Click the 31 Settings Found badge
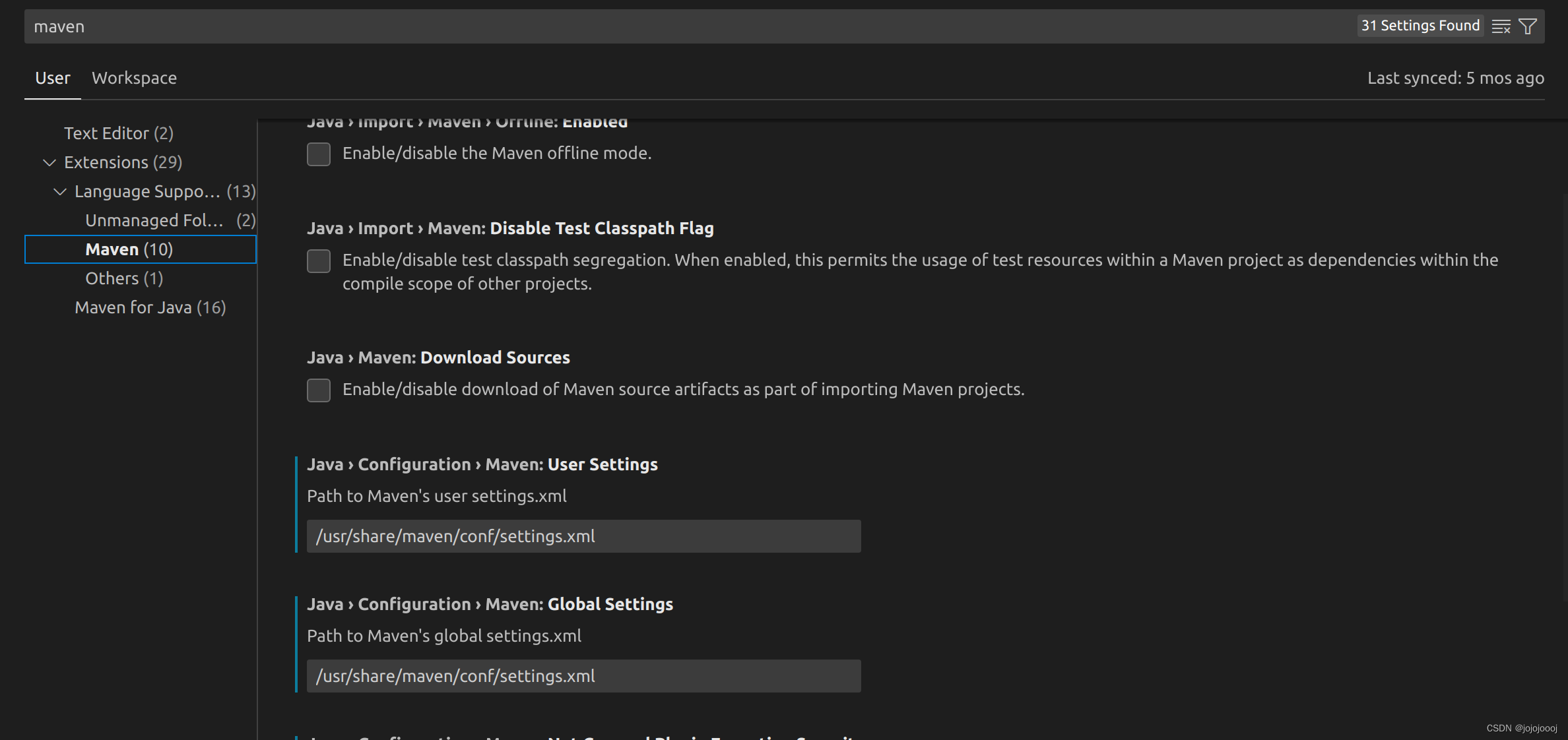The height and width of the screenshot is (740, 1568). tap(1420, 26)
